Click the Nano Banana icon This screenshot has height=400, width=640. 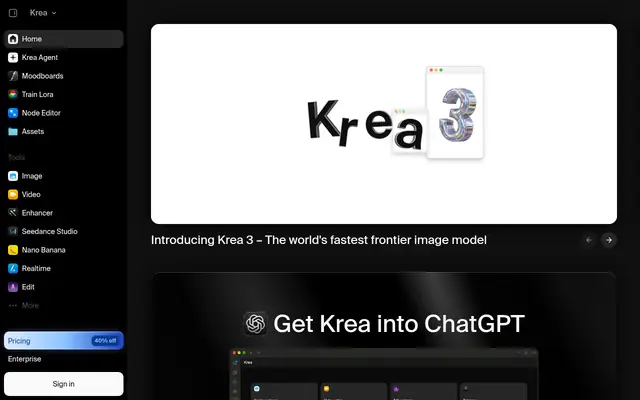coord(13,250)
